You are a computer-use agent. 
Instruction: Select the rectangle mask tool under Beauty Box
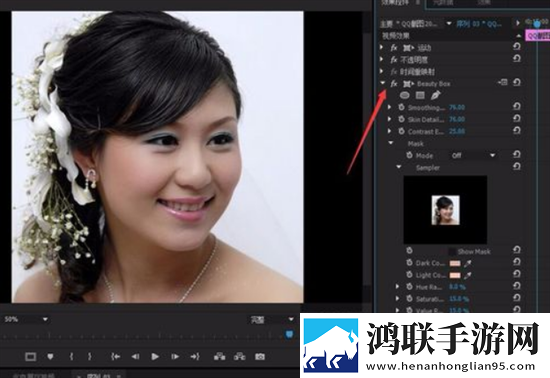click(x=420, y=95)
